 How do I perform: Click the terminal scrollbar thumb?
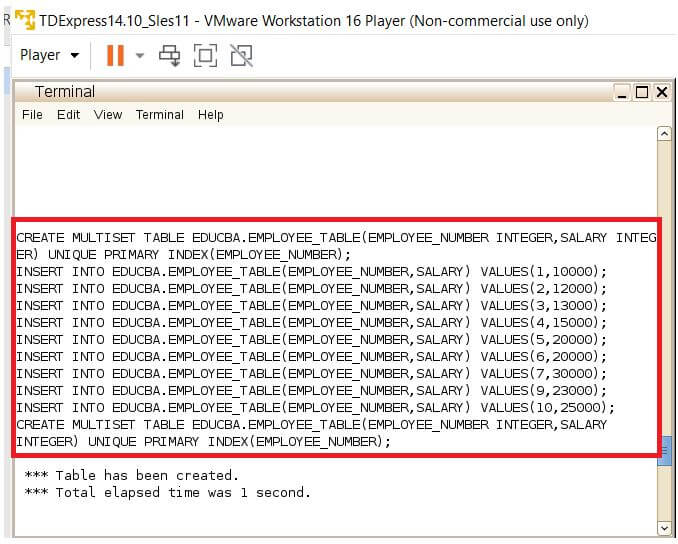click(x=664, y=451)
